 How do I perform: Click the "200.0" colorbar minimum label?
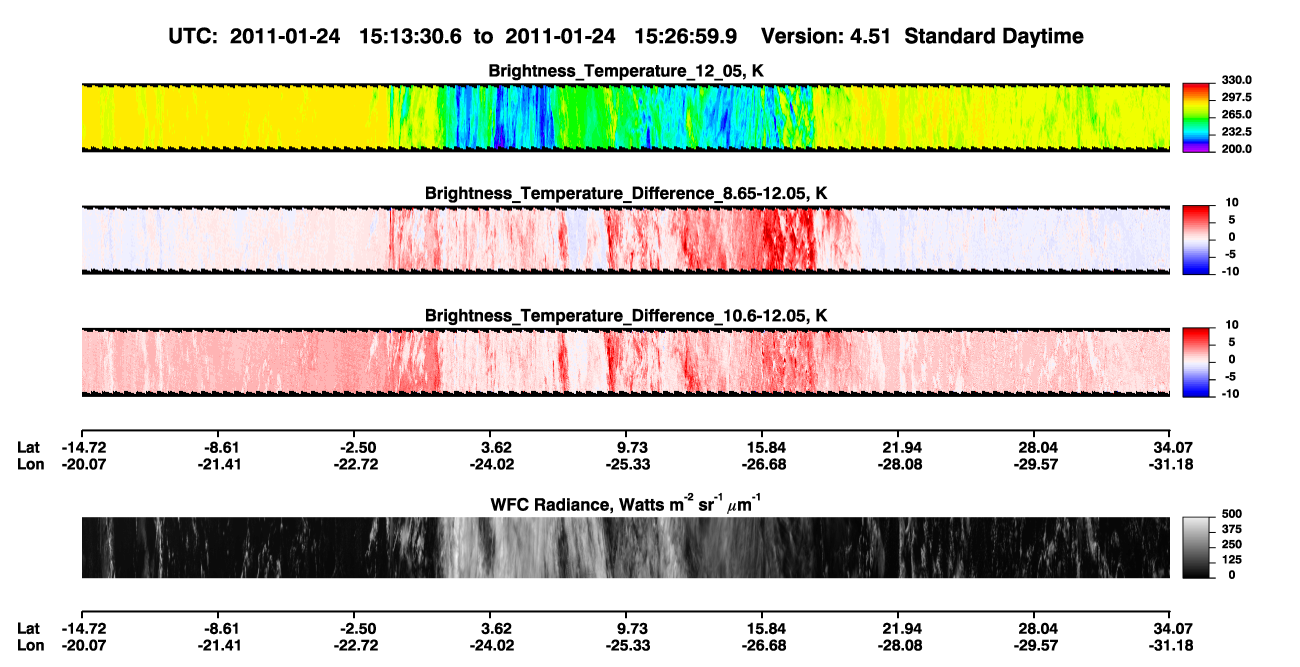point(1237,148)
